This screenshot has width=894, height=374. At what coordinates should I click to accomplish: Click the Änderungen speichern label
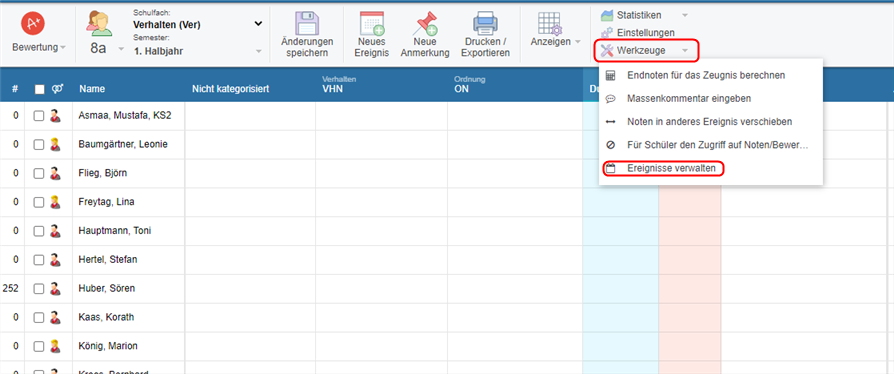(307, 47)
